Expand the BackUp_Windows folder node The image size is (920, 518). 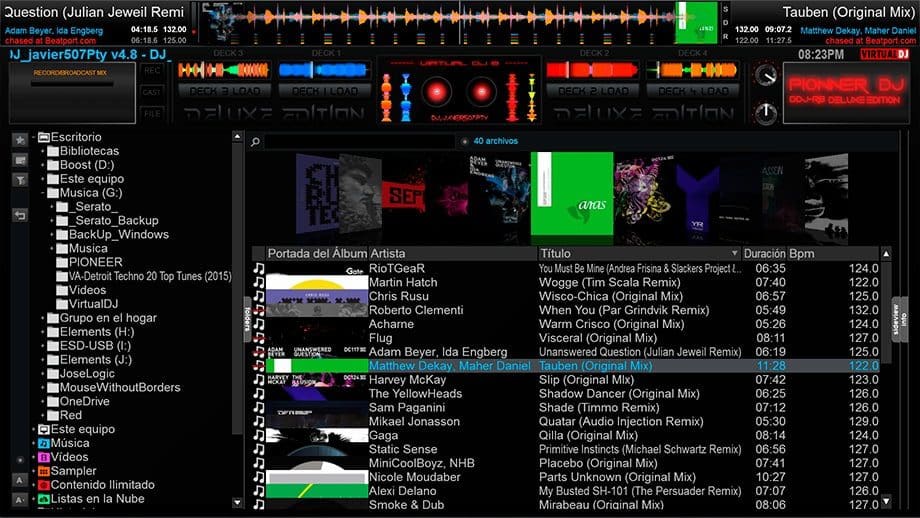coord(52,235)
